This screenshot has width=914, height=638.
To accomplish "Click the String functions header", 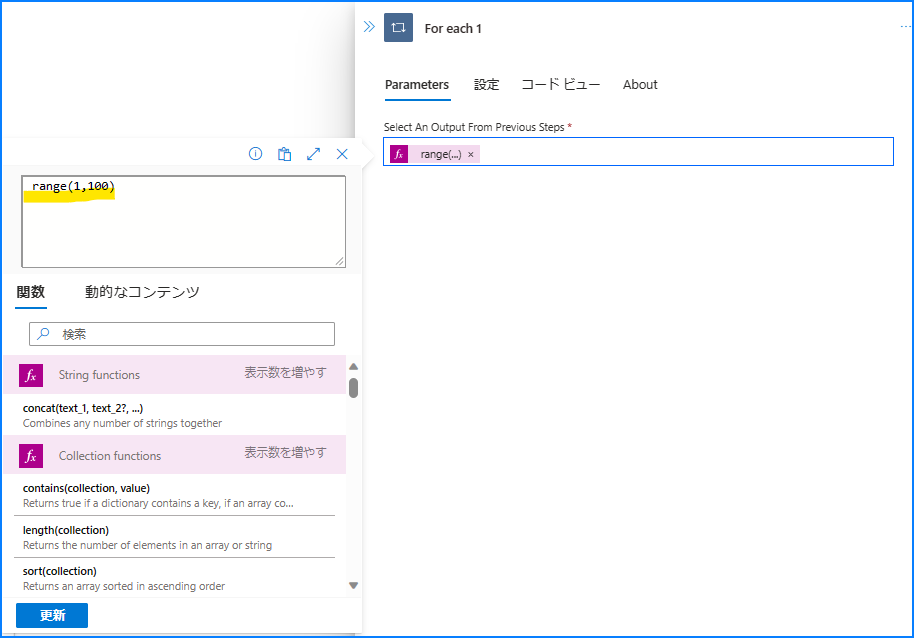I will pyautogui.click(x=174, y=375).
